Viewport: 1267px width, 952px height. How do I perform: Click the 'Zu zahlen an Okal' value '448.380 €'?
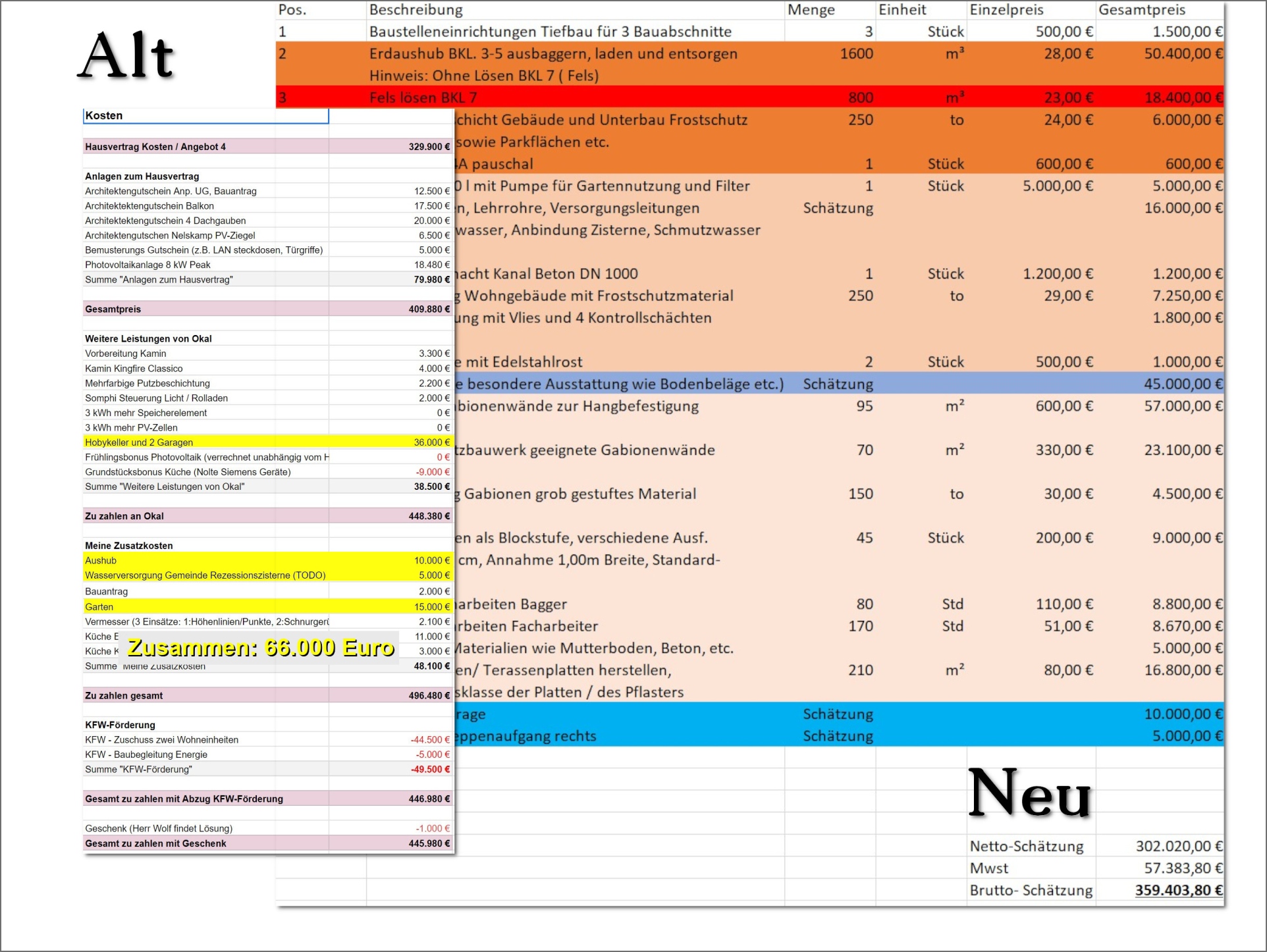coord(429,516)
